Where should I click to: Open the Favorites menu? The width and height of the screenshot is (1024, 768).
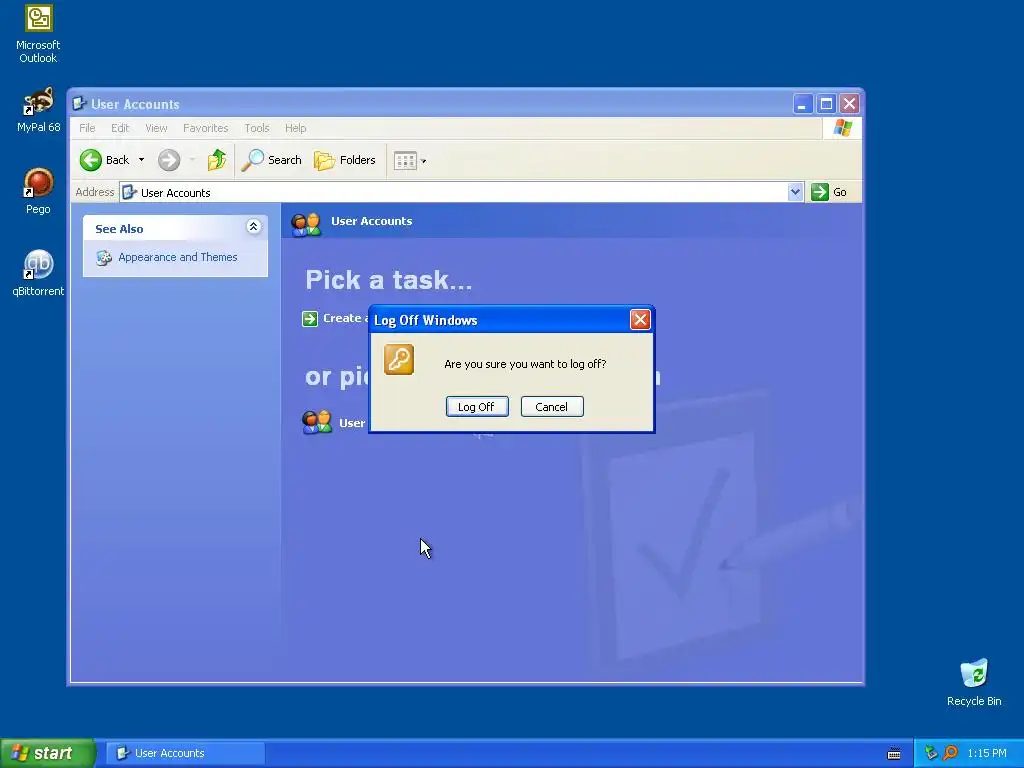[x=206, y=128]
